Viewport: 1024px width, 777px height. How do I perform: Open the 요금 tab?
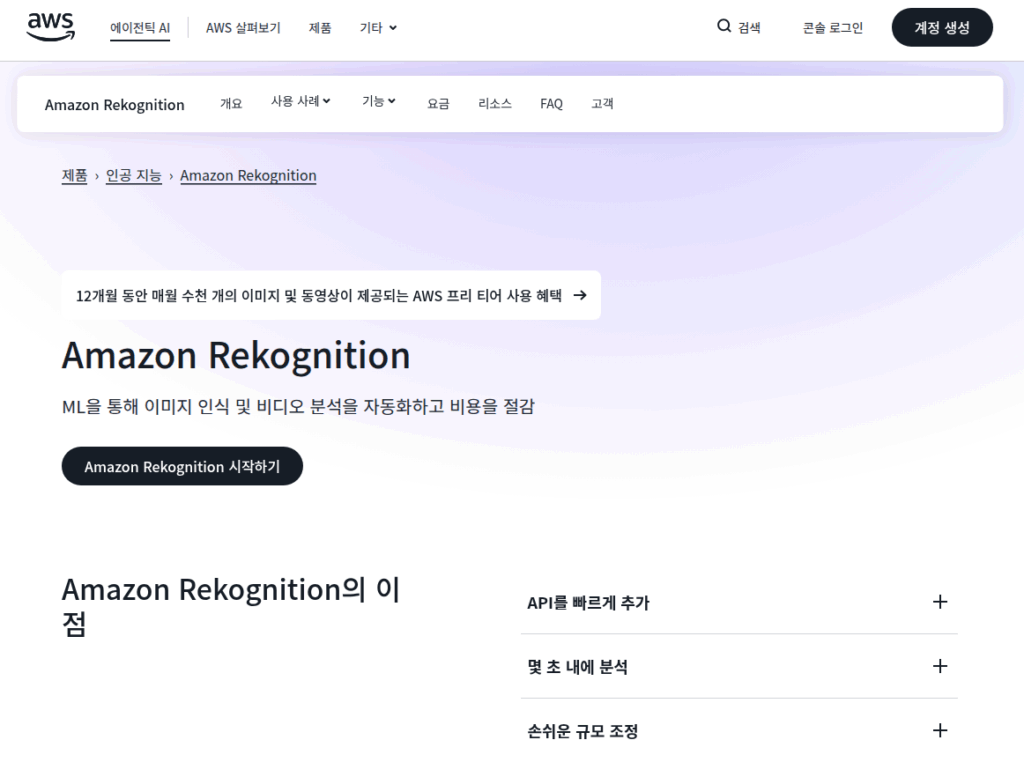[438, 103]
